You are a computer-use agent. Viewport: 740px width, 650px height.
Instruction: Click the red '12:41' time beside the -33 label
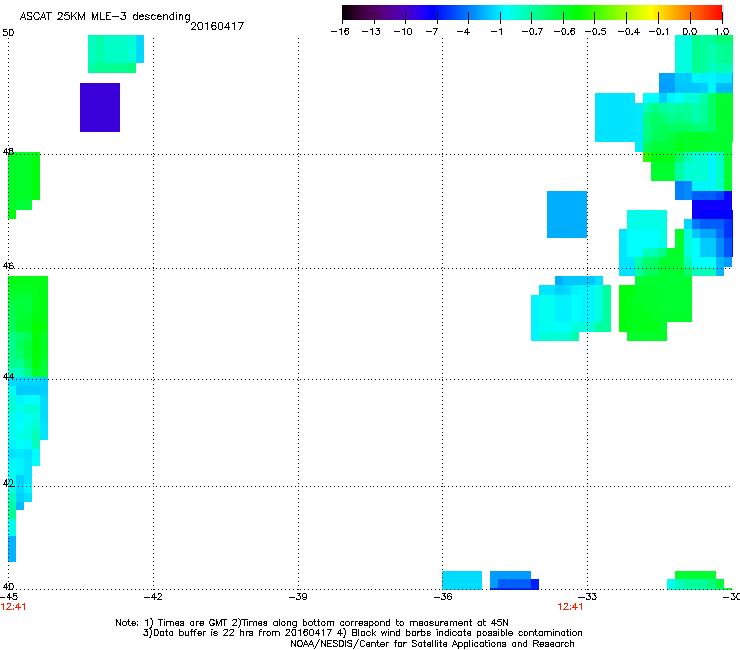pos(570,607)
